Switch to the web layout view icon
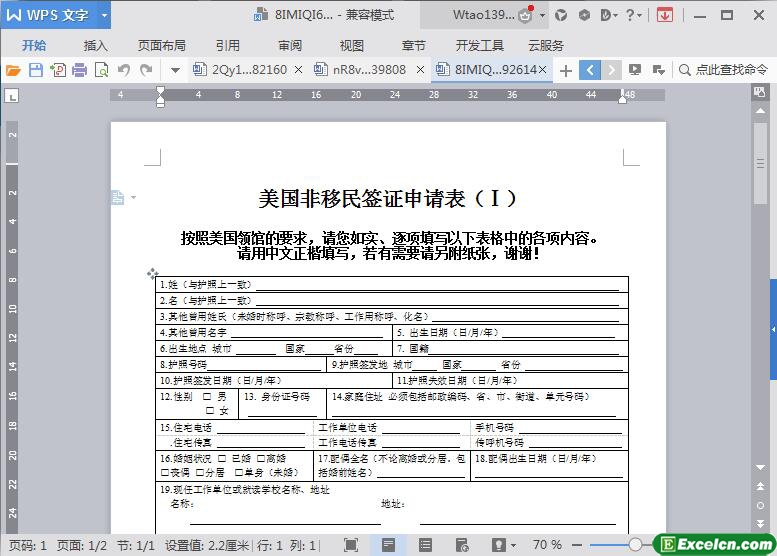Screen dimensions: 777x556 [x=462, y=545]
